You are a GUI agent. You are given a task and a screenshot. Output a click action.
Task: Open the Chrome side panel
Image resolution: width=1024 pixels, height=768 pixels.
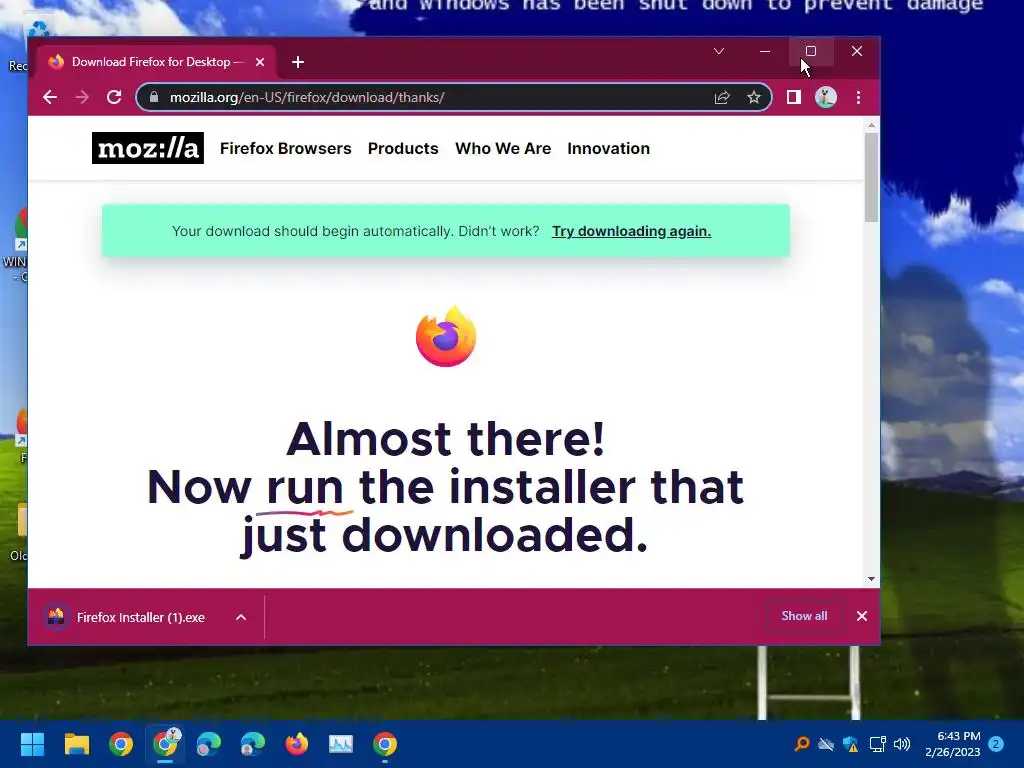[x=793, y=97]
